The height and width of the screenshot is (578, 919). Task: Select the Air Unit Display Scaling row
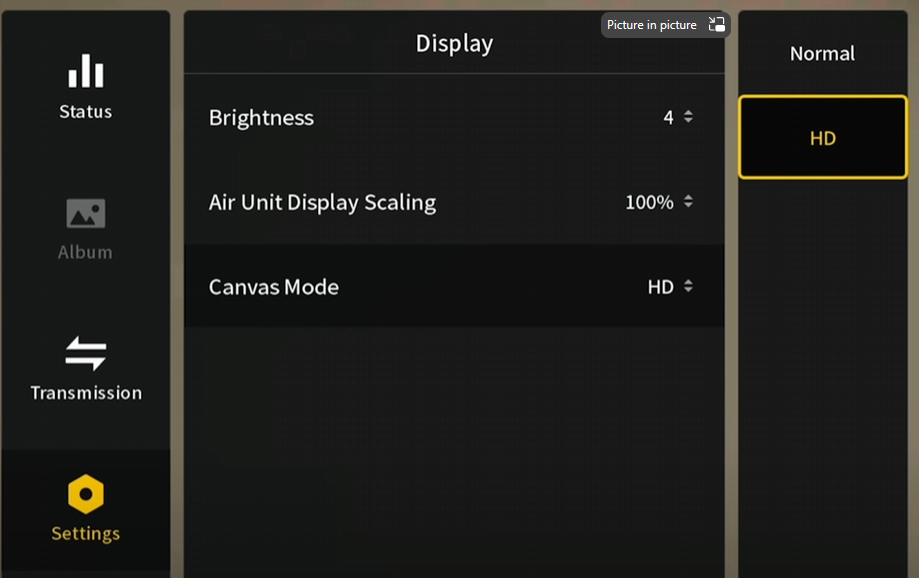coord(454,202)
